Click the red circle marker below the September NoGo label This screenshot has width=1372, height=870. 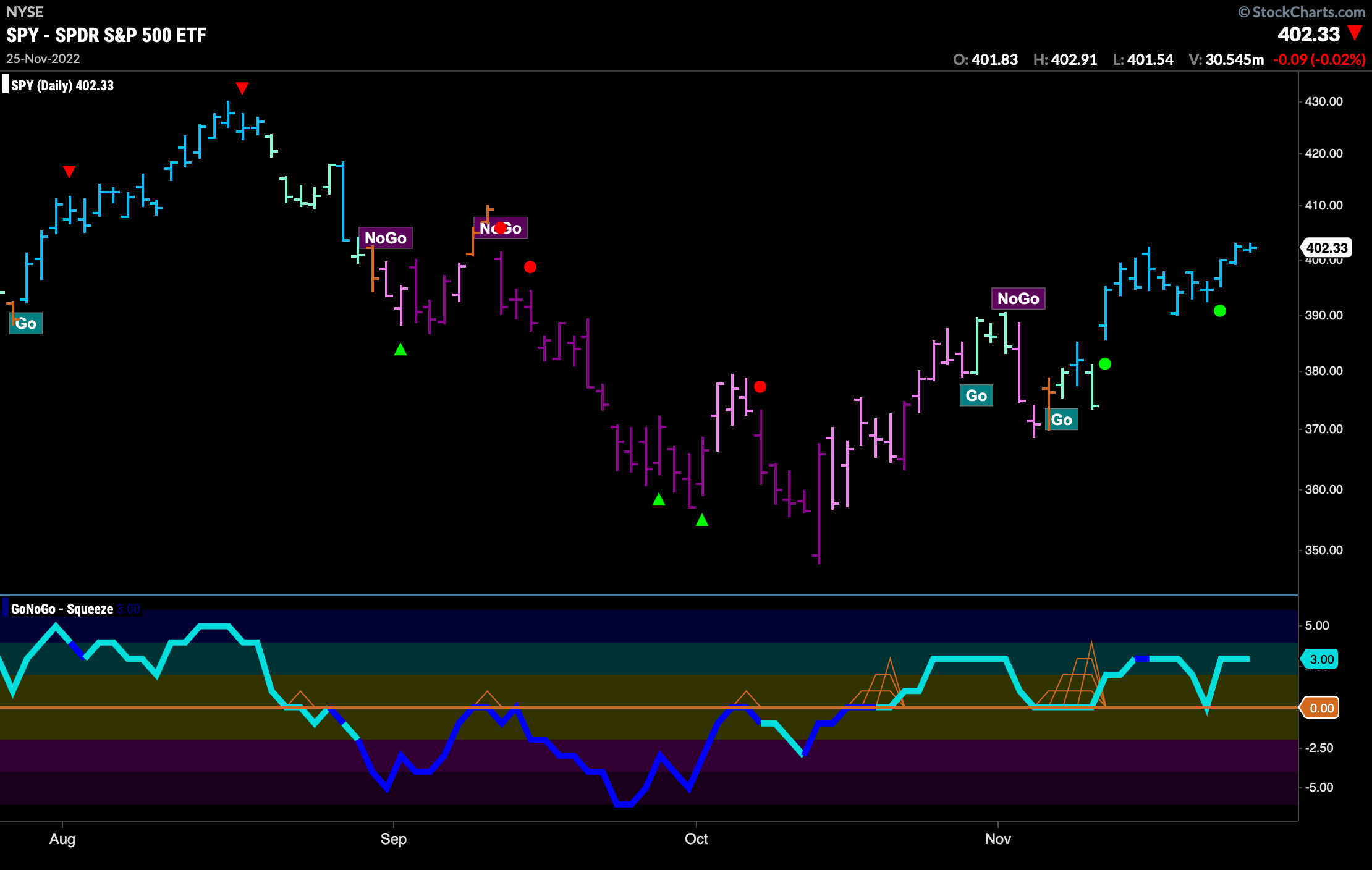(x=530, y=267)
